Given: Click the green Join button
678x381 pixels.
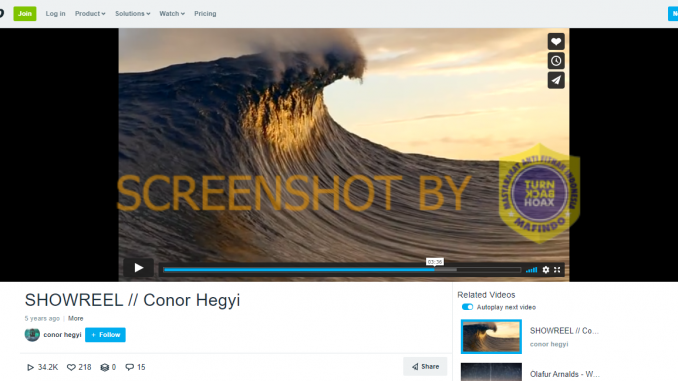Looking at the screenshot, I should (x=25, y=14).
